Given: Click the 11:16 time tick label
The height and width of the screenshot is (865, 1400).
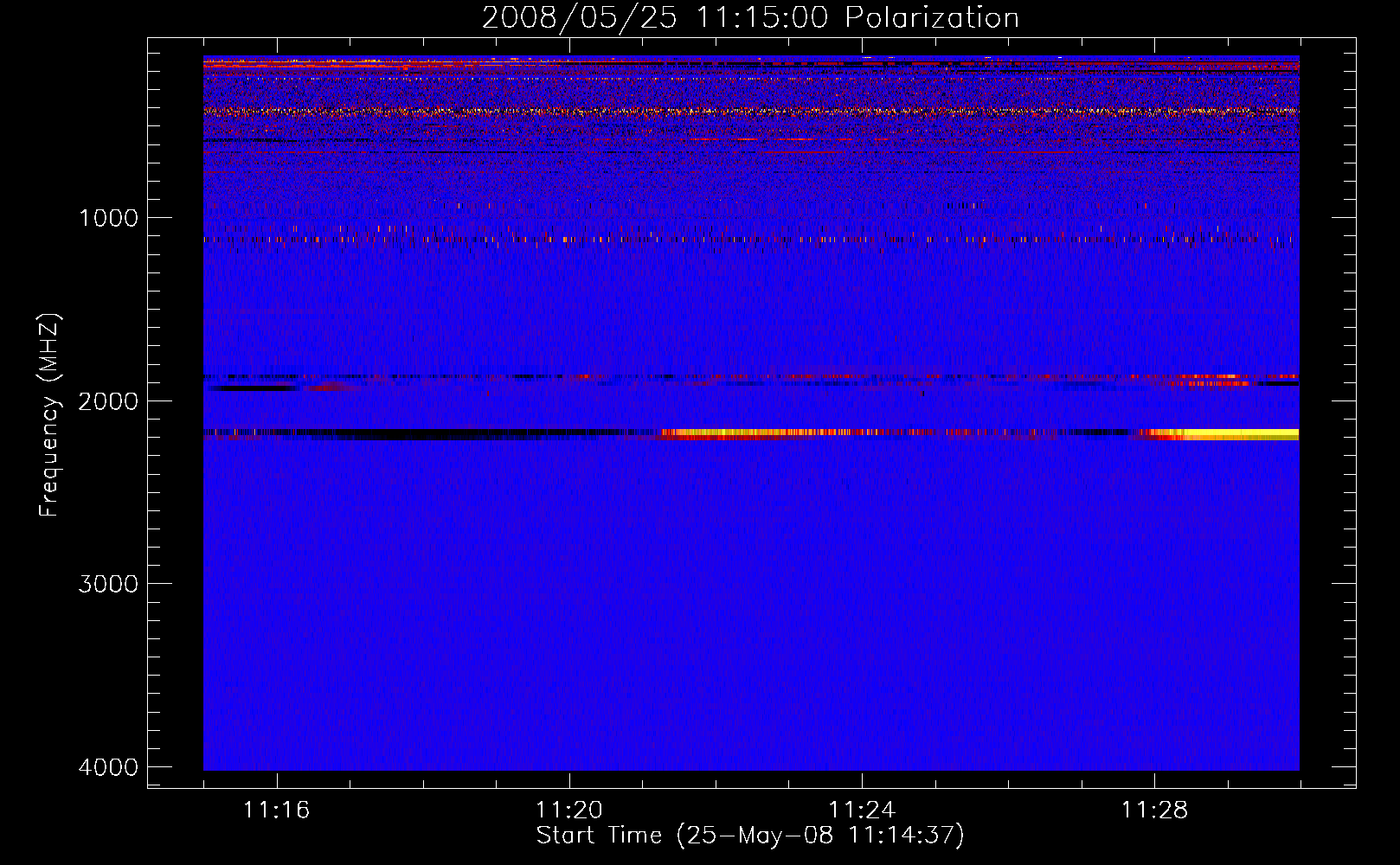Looking at the screenshot, I should coord(277,811).
